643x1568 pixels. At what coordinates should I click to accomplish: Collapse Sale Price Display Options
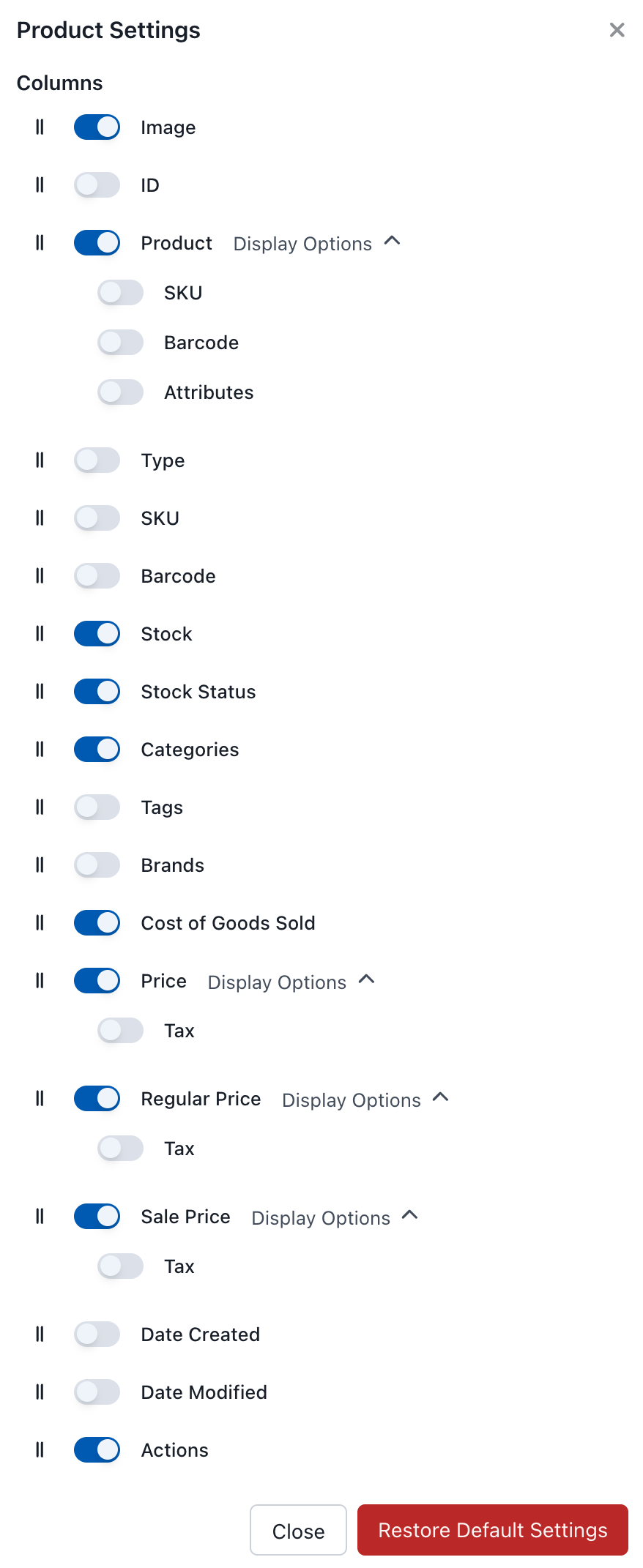411,1215
